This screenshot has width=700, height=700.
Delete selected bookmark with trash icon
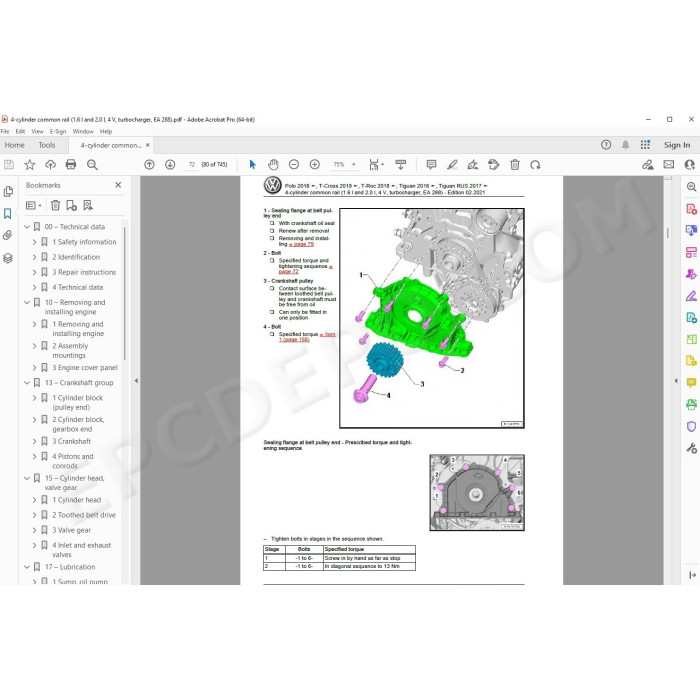(55, 205)
